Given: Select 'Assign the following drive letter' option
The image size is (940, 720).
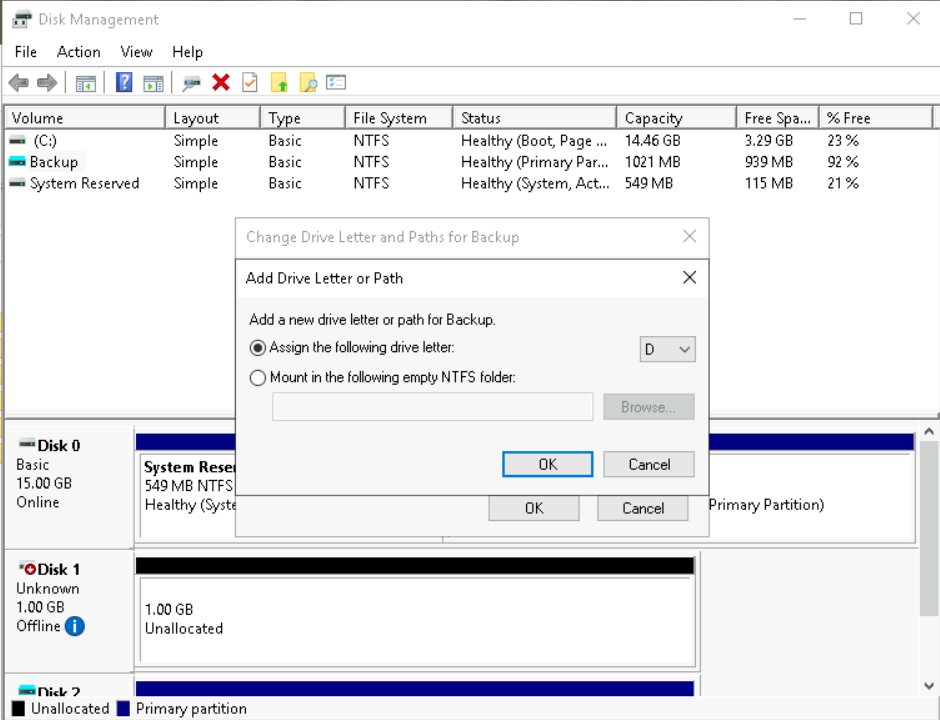Looking at the screenshot, I should 259,348.
